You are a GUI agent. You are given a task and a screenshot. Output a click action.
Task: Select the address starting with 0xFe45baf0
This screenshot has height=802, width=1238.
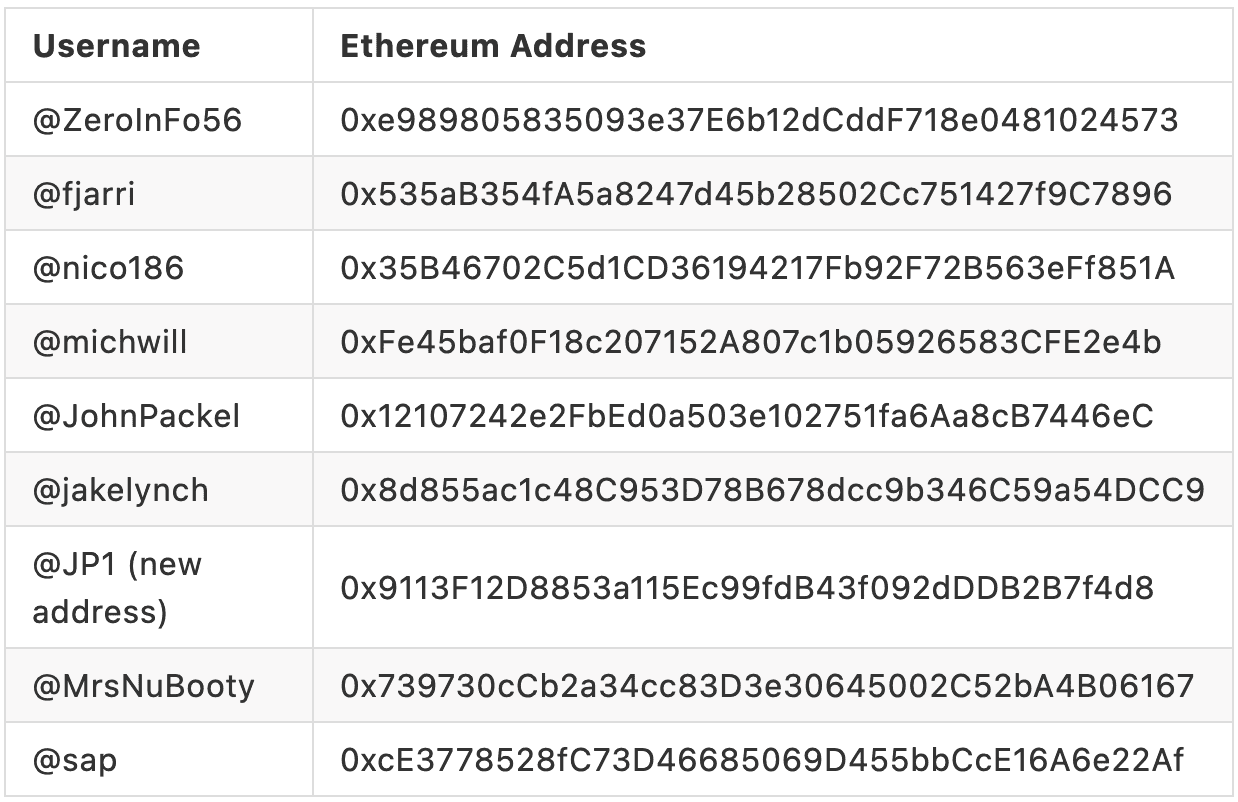click(x=751, y=342)
